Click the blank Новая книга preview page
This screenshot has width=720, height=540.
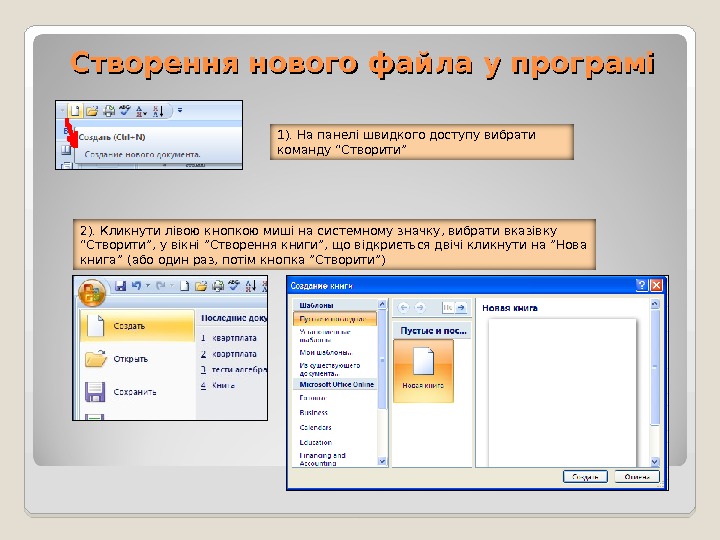(x=562, y=393)
